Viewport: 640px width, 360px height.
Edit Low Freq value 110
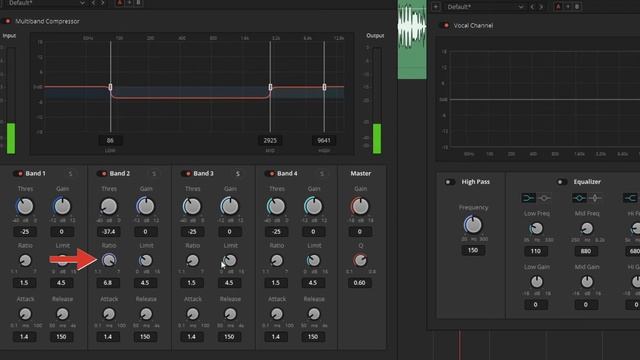[x=536, y=251]
